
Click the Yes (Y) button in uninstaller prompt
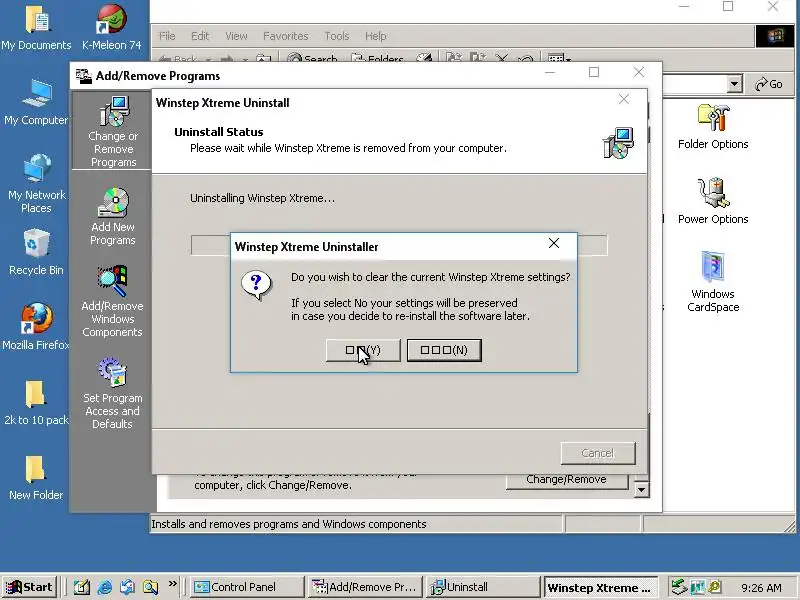click(363, 351)
